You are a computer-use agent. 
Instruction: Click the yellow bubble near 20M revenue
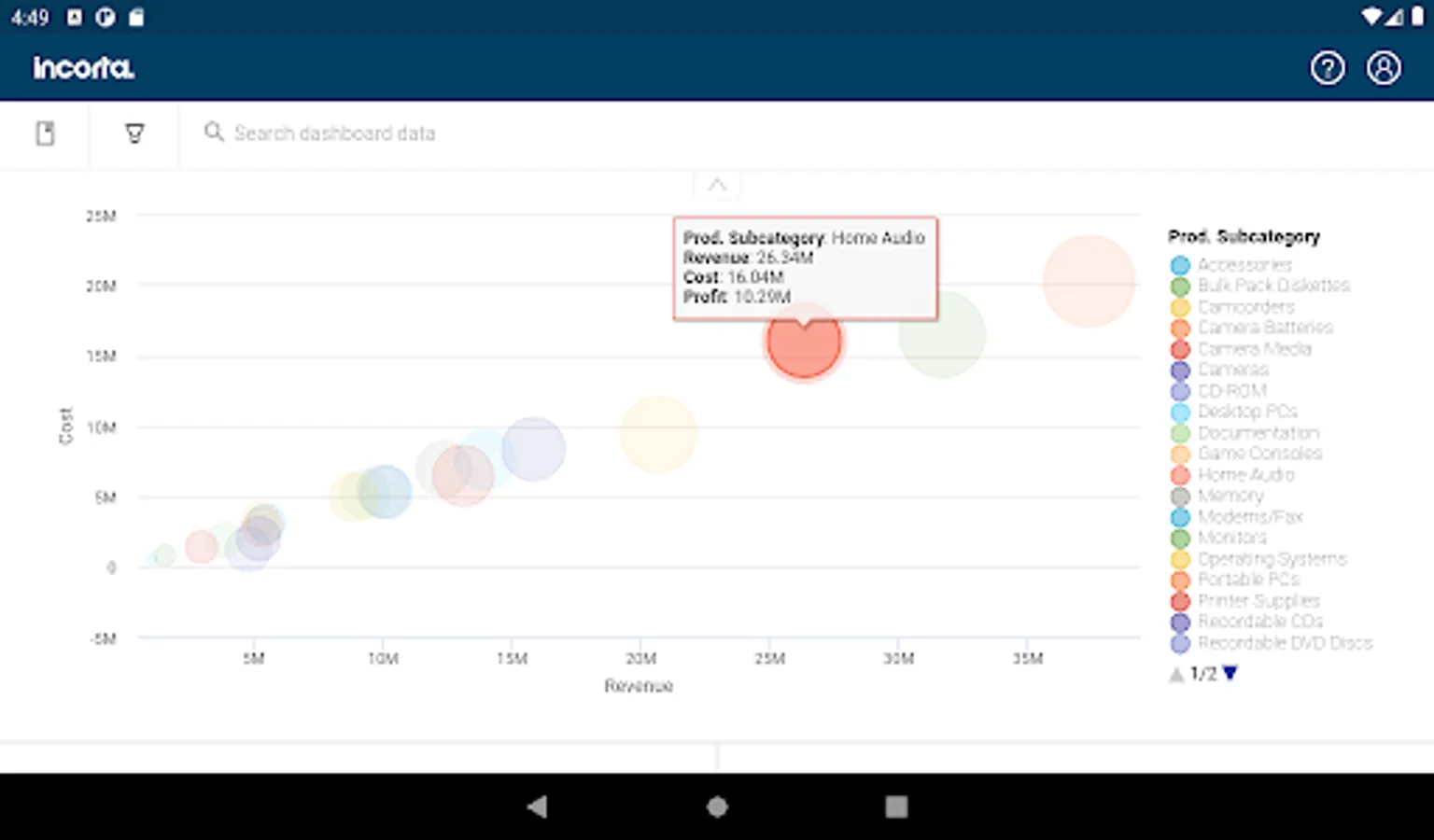pyautogui.click(x=658, y=434)
